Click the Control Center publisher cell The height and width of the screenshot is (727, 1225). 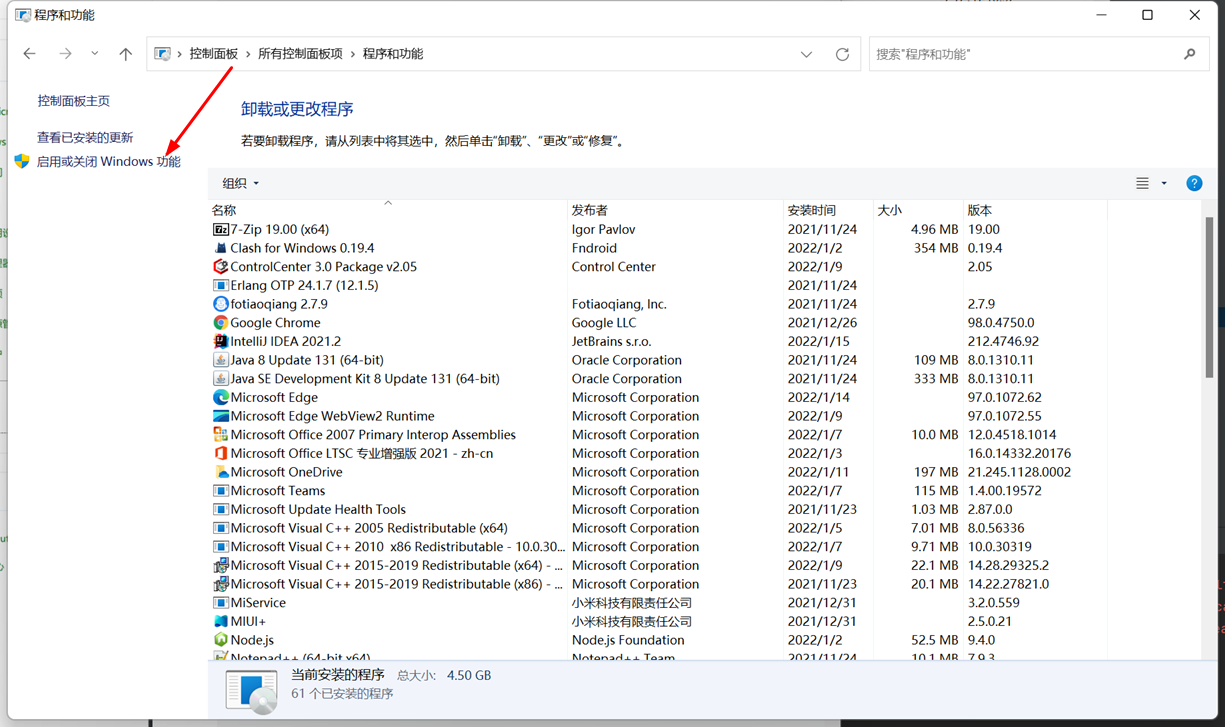point(614,267)
